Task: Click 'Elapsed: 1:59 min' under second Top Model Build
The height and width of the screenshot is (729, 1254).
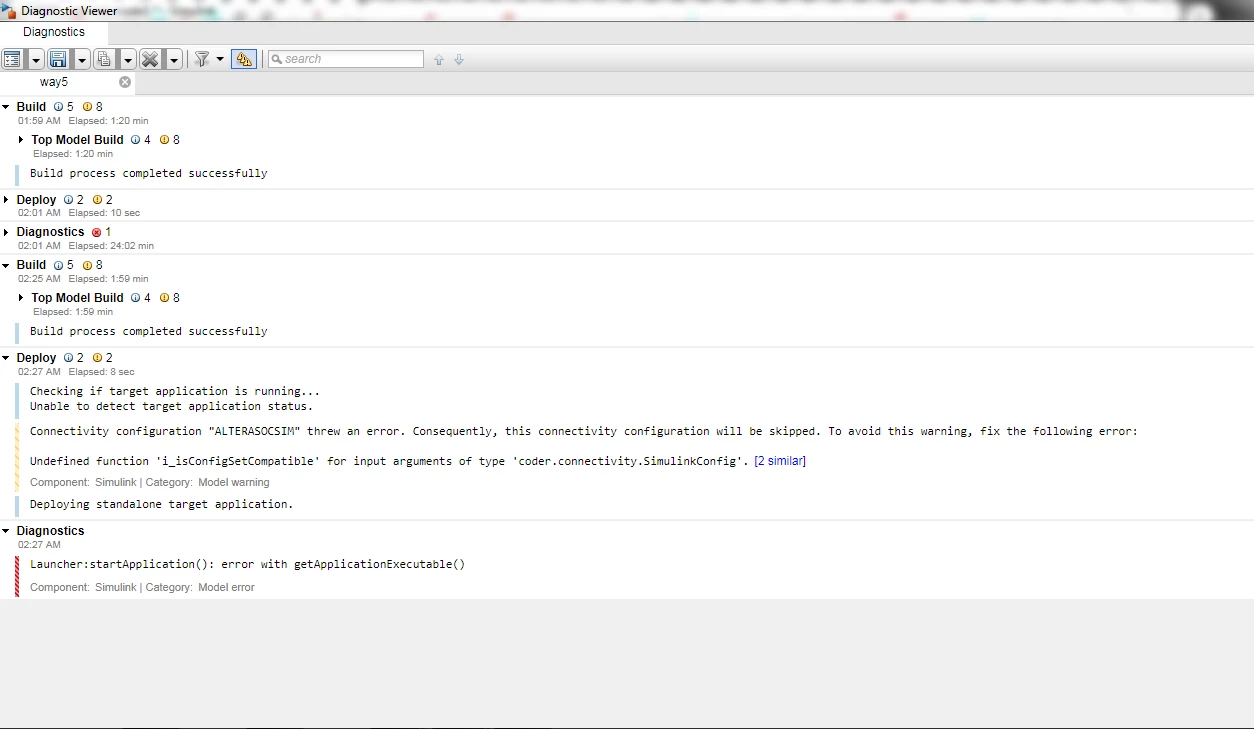Action: tap(73, 312)
